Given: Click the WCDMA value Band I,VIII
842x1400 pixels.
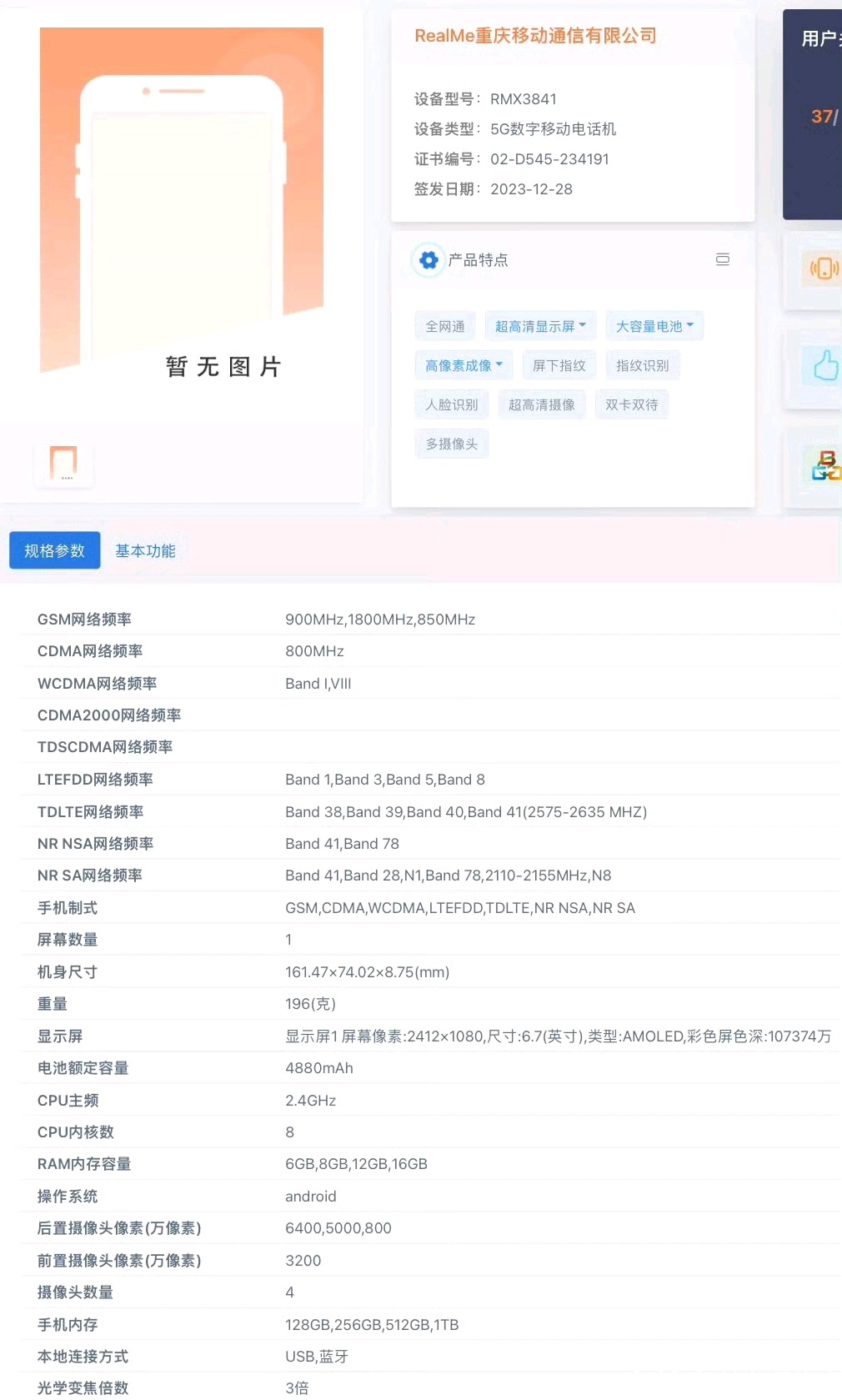Looking at the screenshot, I should click(318, 684).
